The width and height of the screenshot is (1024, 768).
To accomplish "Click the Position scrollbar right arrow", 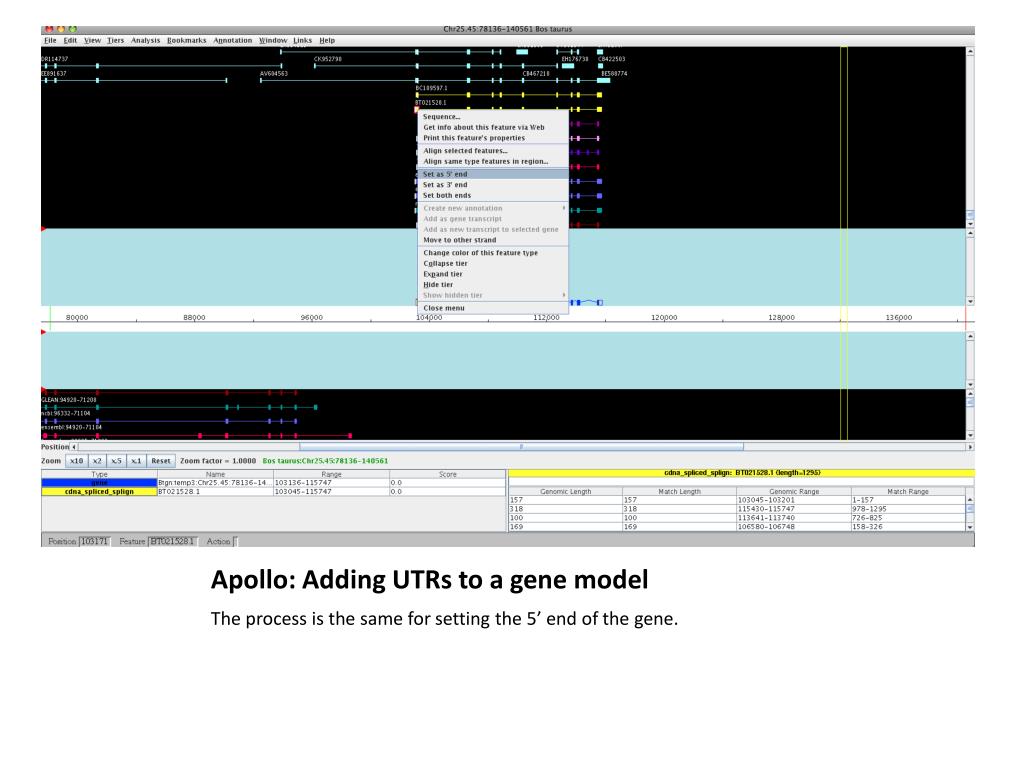I will click(970, 447).
